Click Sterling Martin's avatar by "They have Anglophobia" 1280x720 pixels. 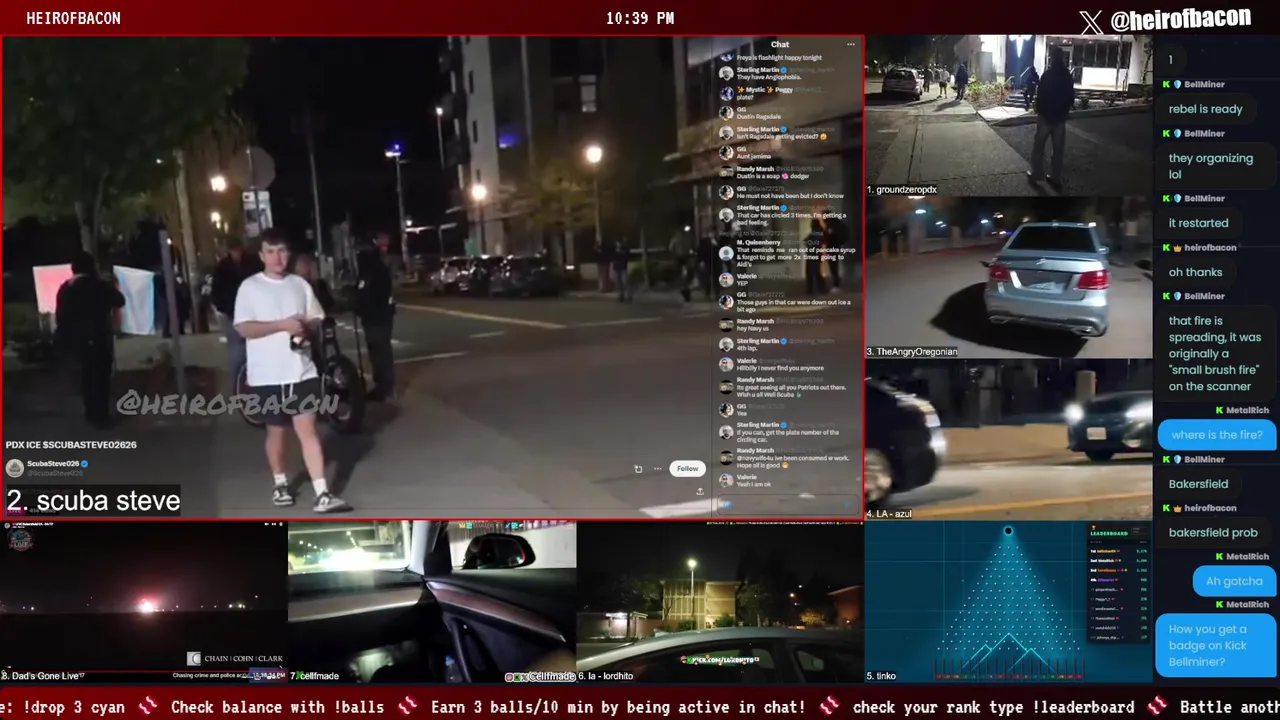click(727, 73)
